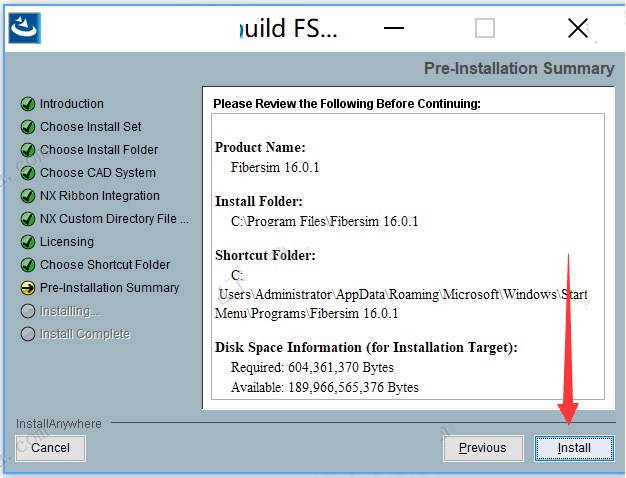The width and height of the screenshot is (626, 478).
Task: Click the empty circle beside Installing step
Action: pos(28,311)
